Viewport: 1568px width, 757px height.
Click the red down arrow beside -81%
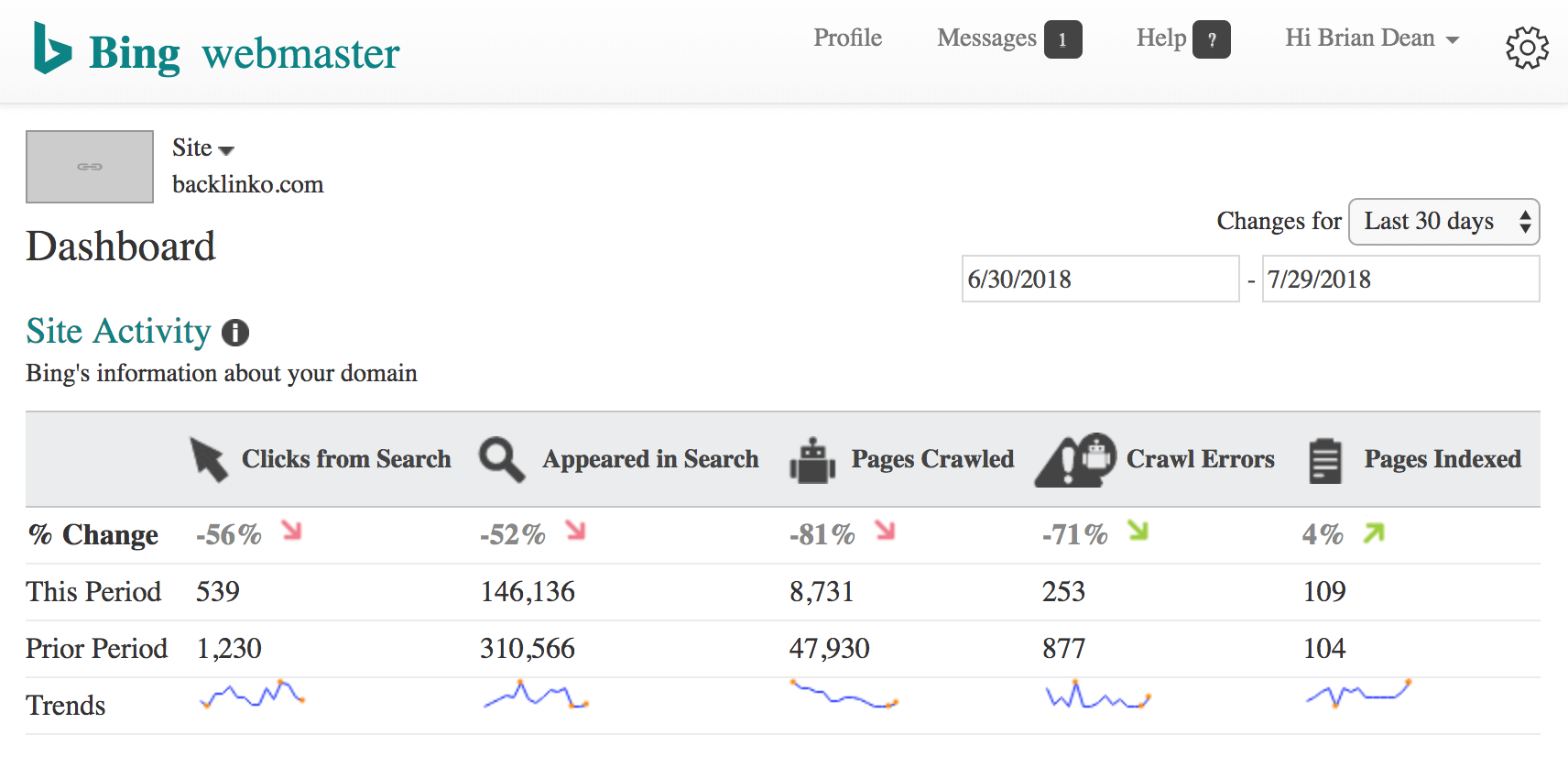[885, 531]
